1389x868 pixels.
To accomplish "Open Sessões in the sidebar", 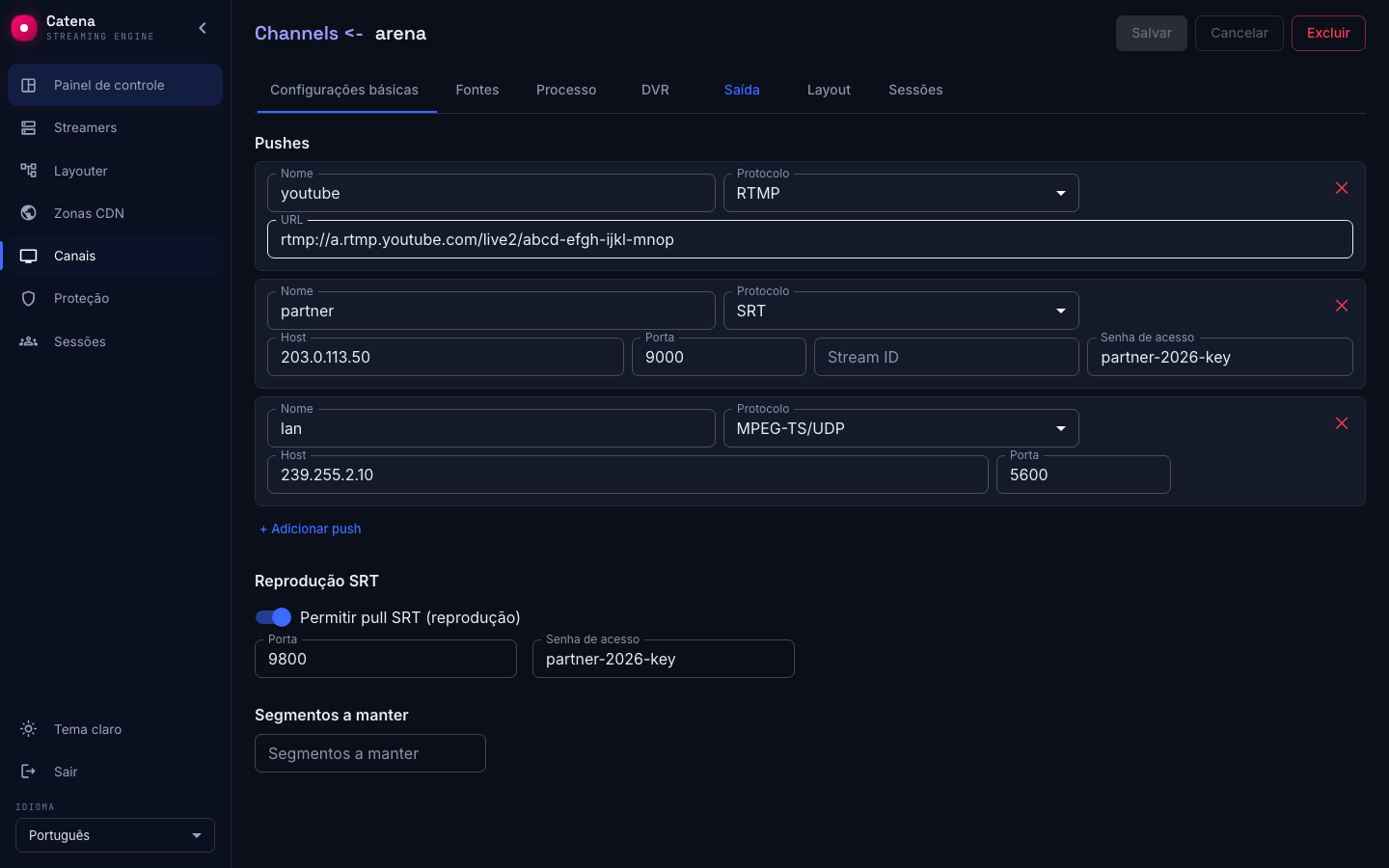I will [115, 341].
